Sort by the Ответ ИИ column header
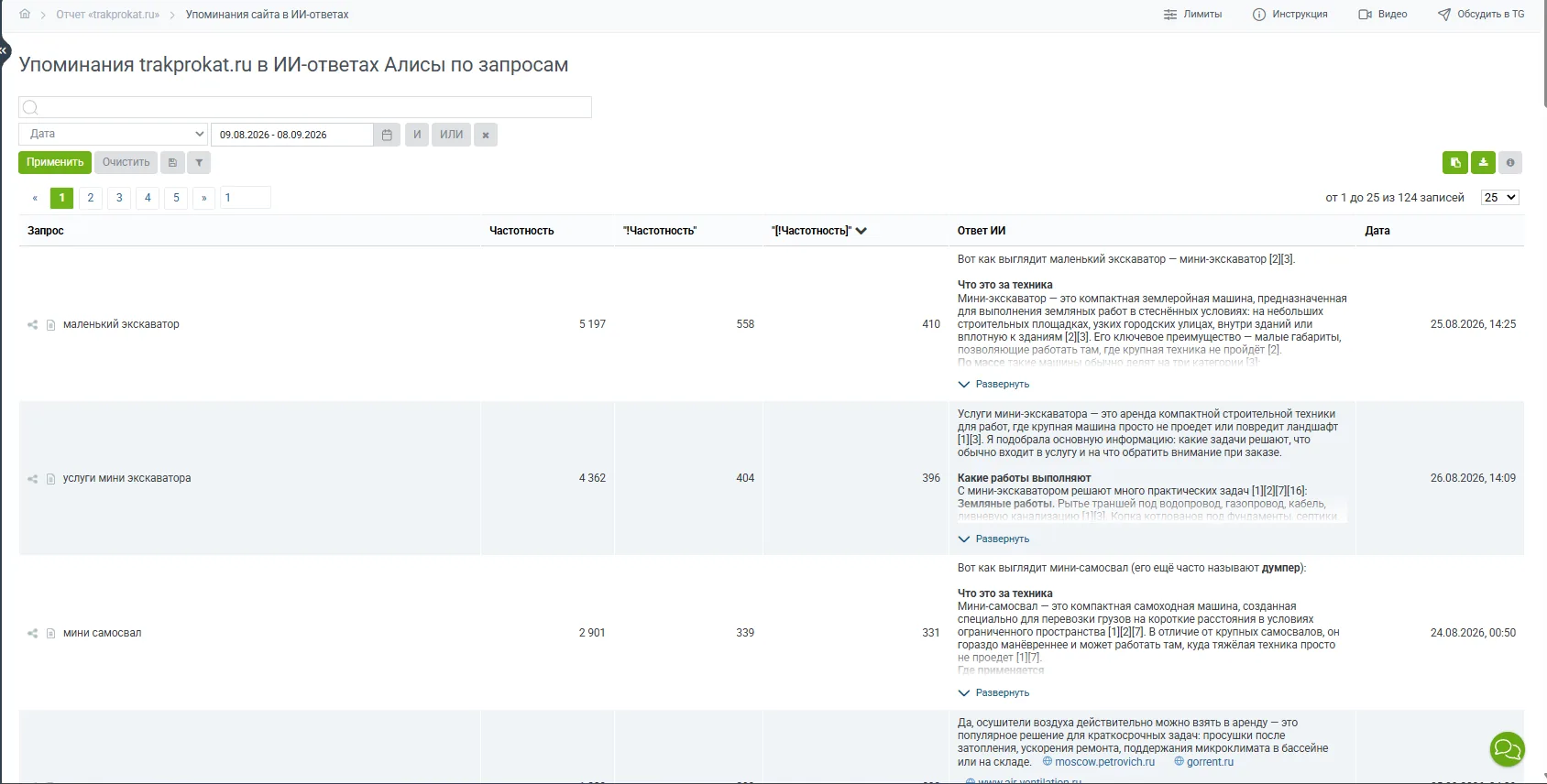The height and width of the screenshot is (784, 1547). tap(982, 231)
